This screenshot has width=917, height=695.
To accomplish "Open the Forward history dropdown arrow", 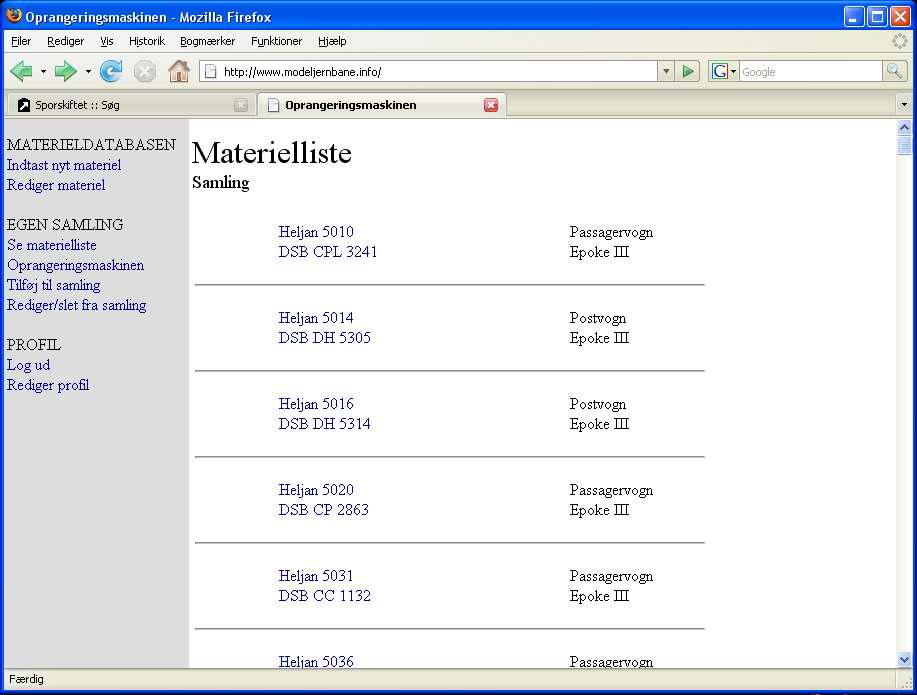I will pos(88,71).
